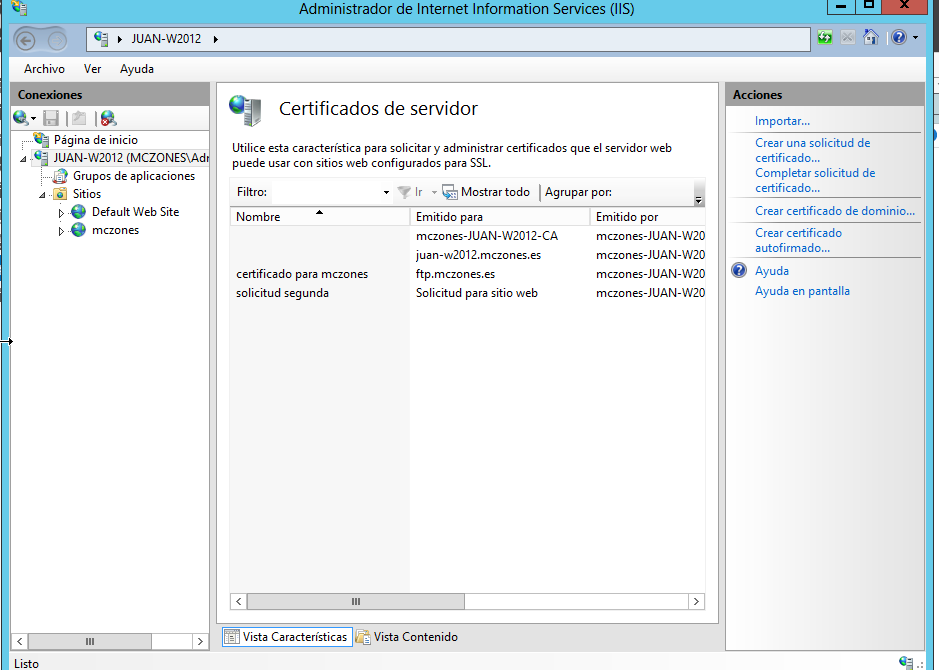
Task: Expand the Default Web Site node
Action: click(59, 212)
